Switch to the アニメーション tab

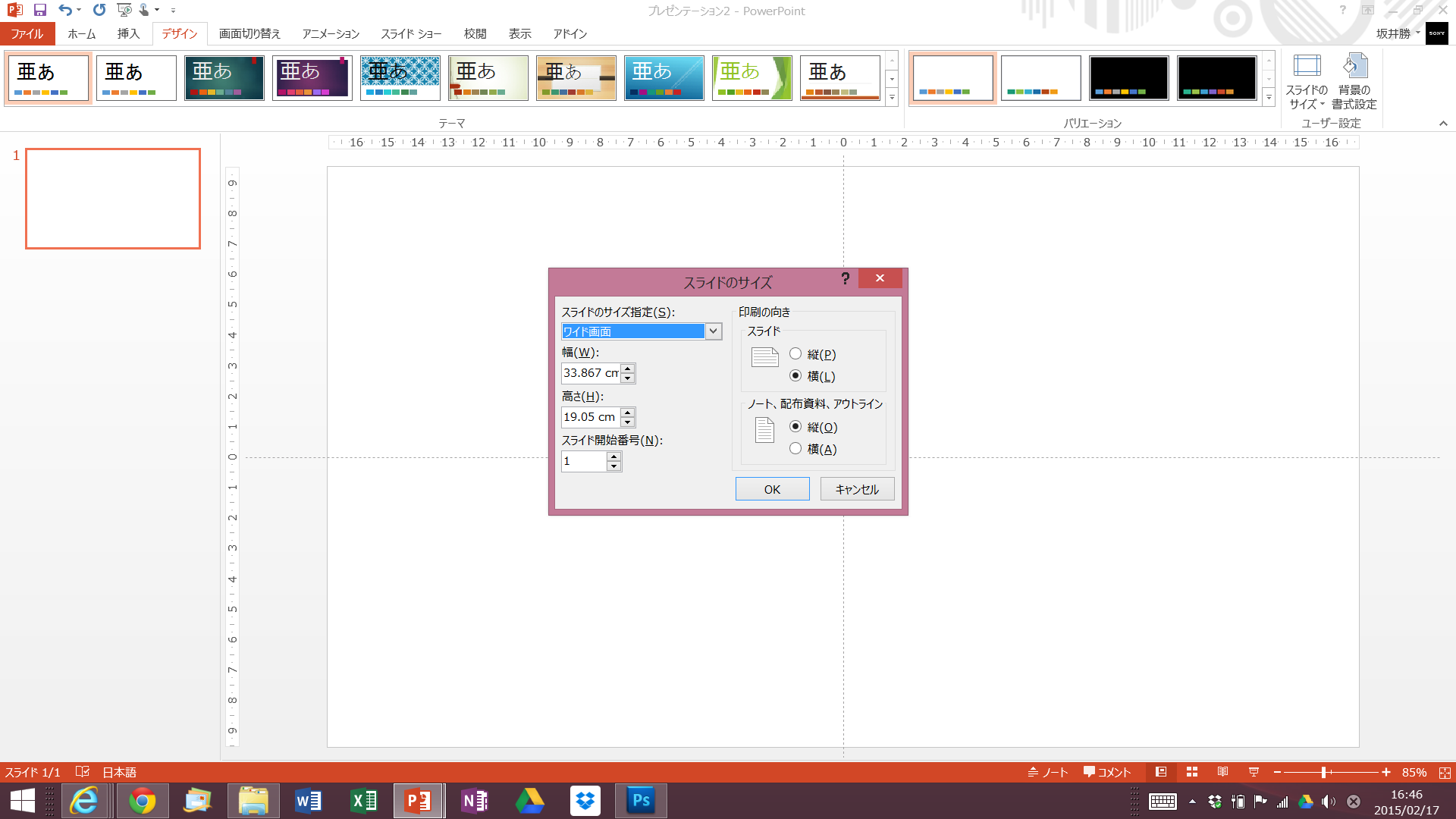(331, 33)
